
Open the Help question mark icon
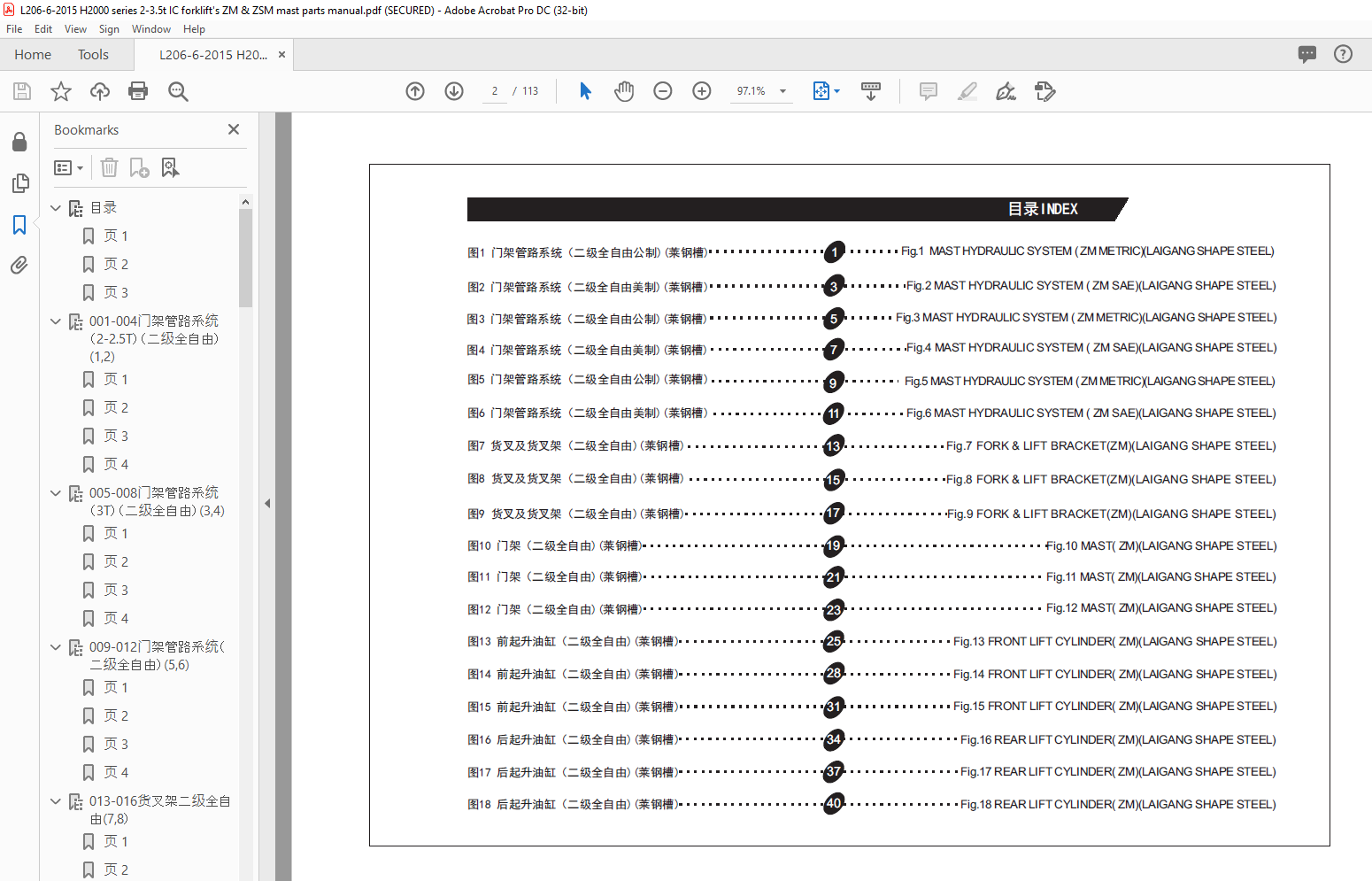(x=1343, y=54)
